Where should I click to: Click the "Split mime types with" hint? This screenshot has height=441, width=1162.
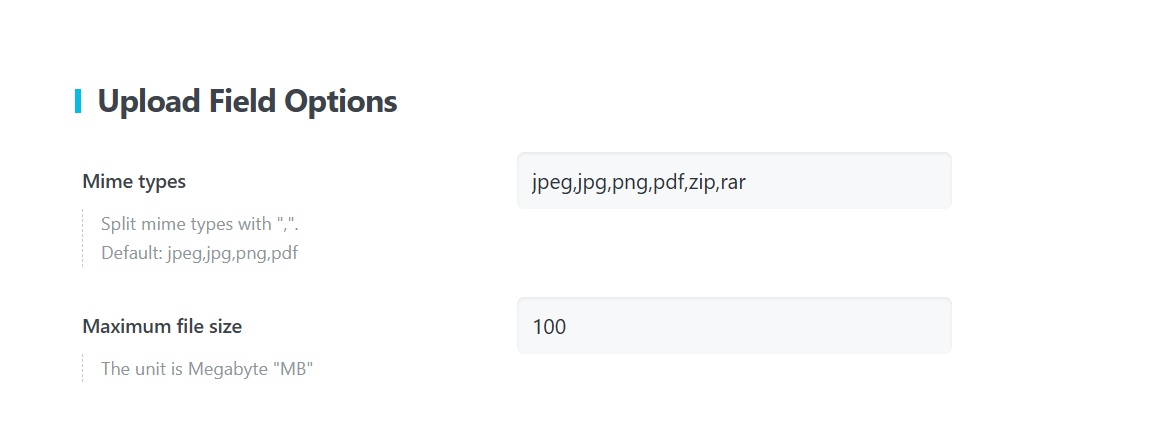[x=186, y=223]
